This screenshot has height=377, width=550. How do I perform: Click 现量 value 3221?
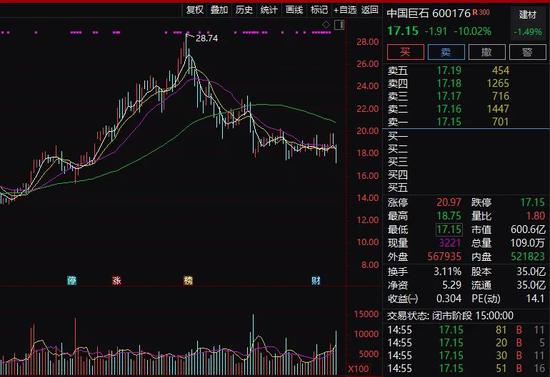[x=450, y=243]
